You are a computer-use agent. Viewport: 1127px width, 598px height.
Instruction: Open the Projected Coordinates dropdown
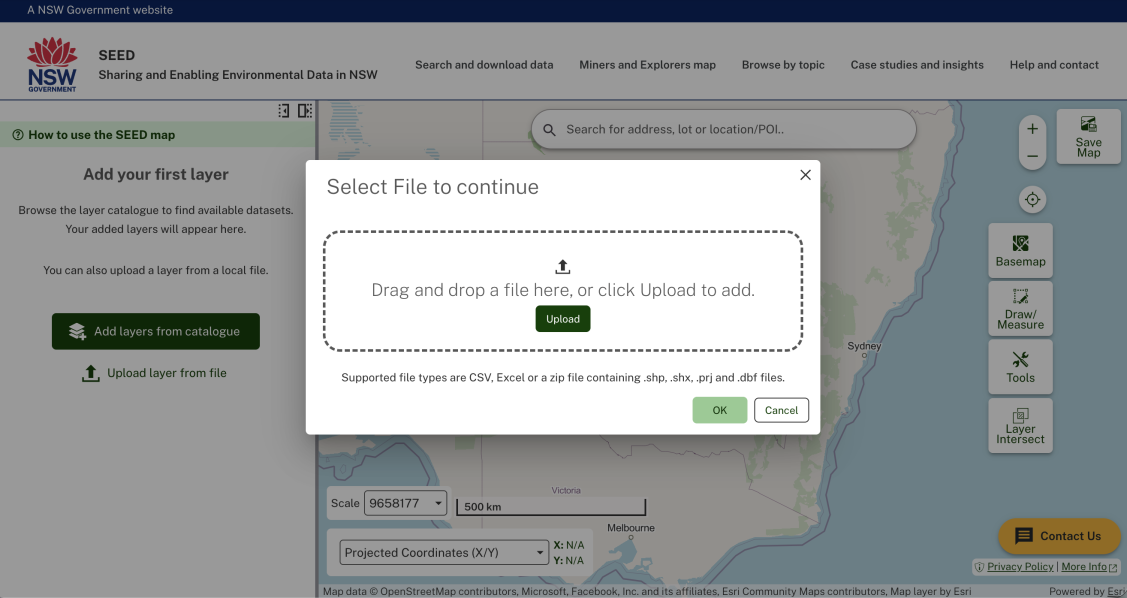(443, 553)
